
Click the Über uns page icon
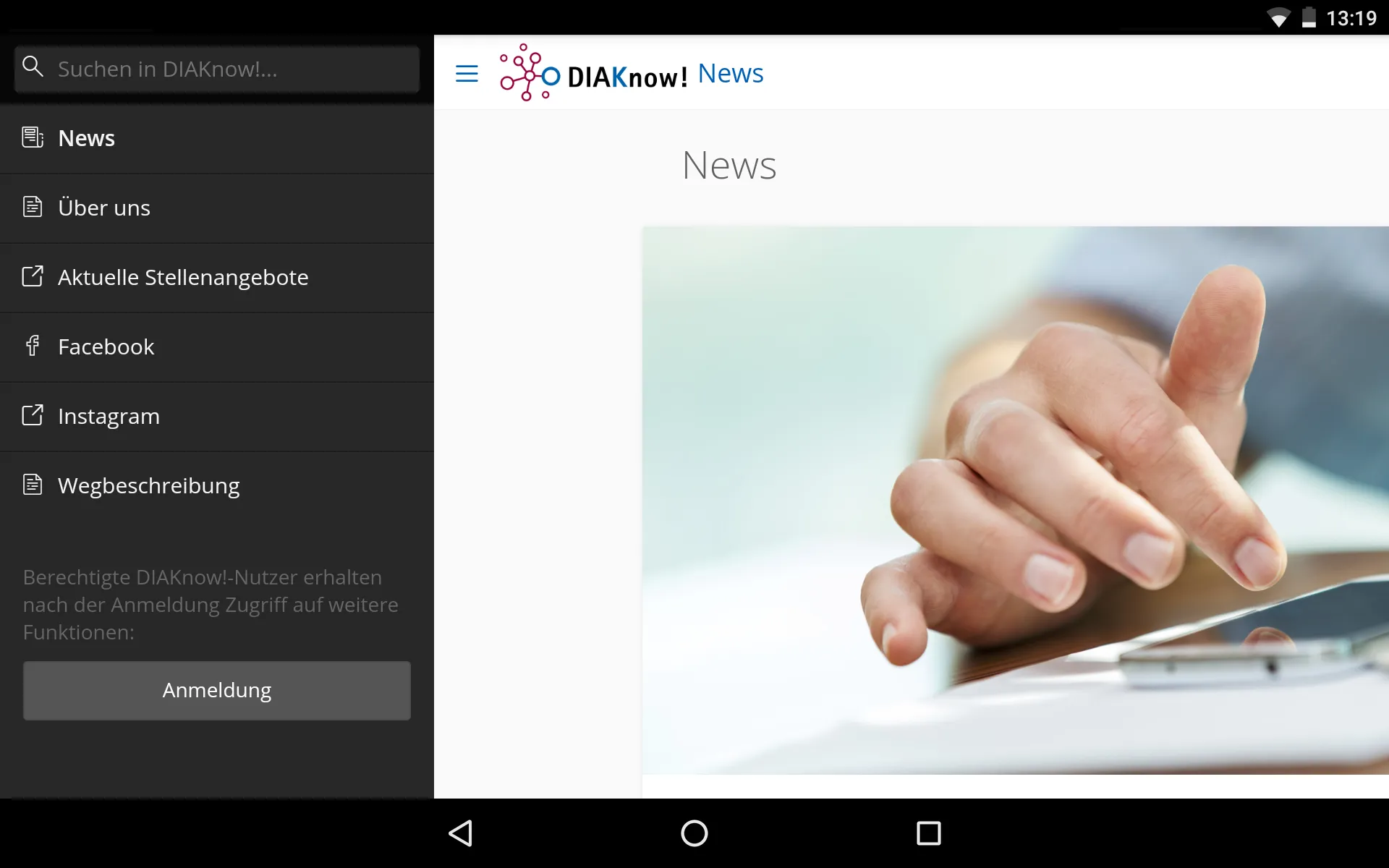[x=32, y=207]
